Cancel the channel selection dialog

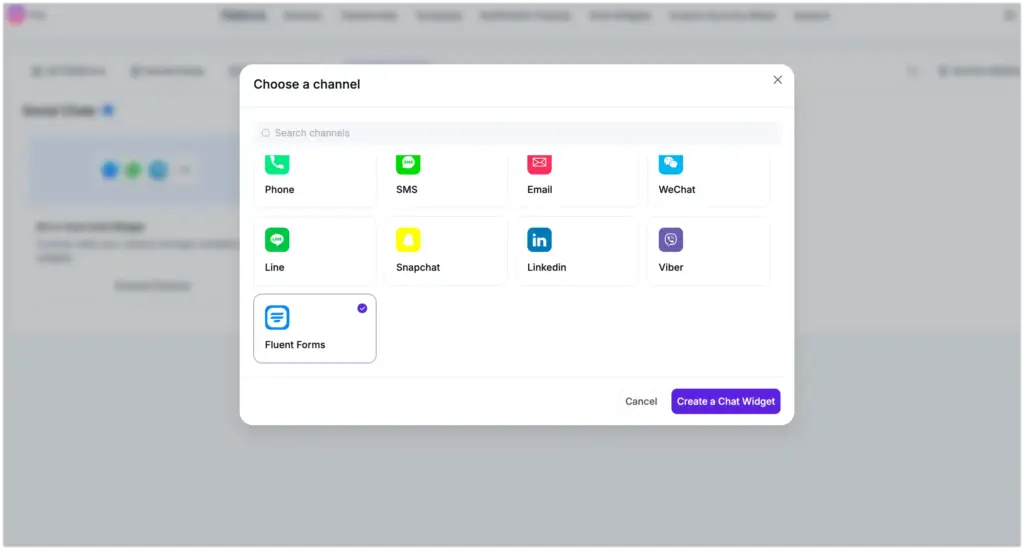641,401
